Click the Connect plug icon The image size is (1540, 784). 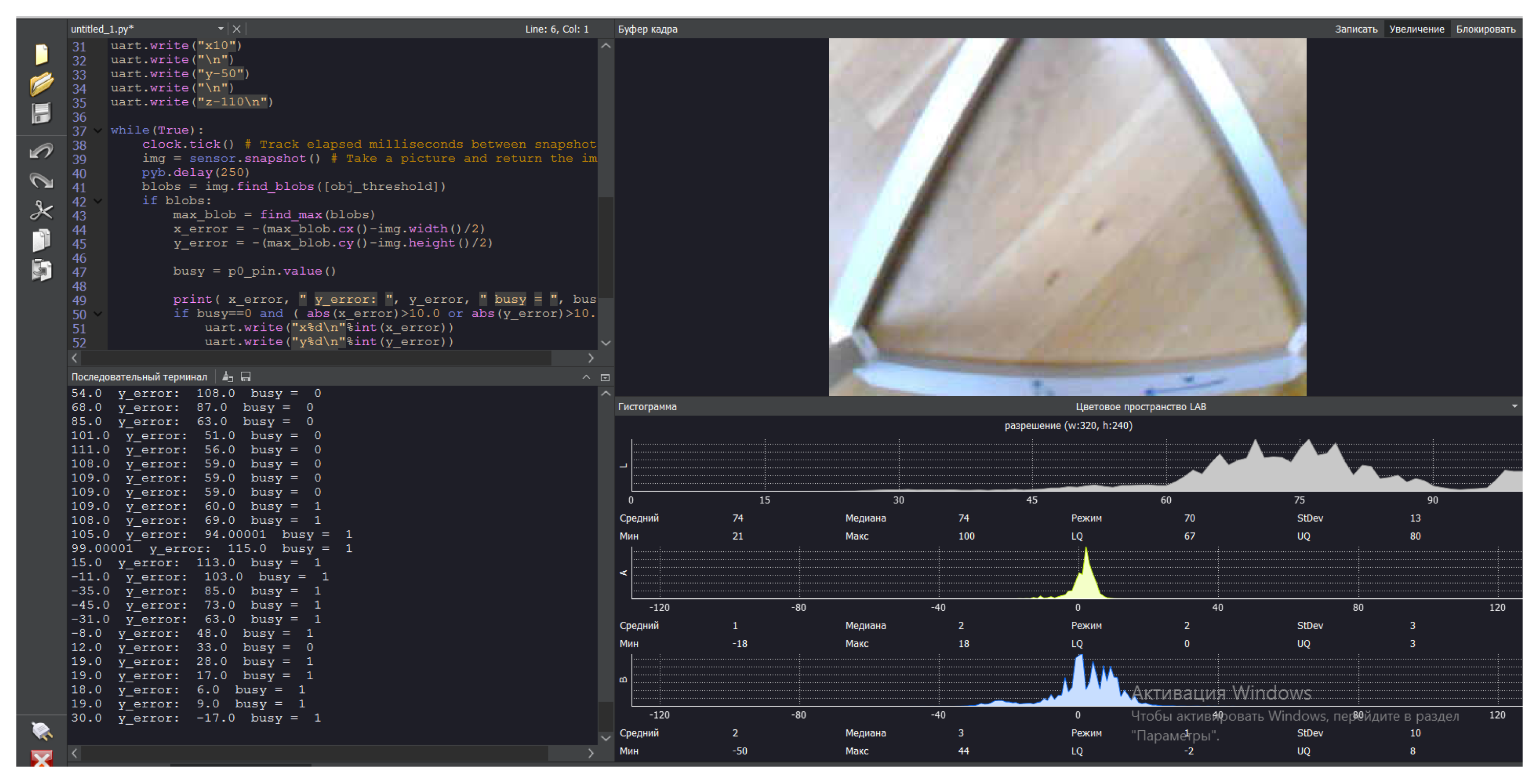click(x=41, y=730)
